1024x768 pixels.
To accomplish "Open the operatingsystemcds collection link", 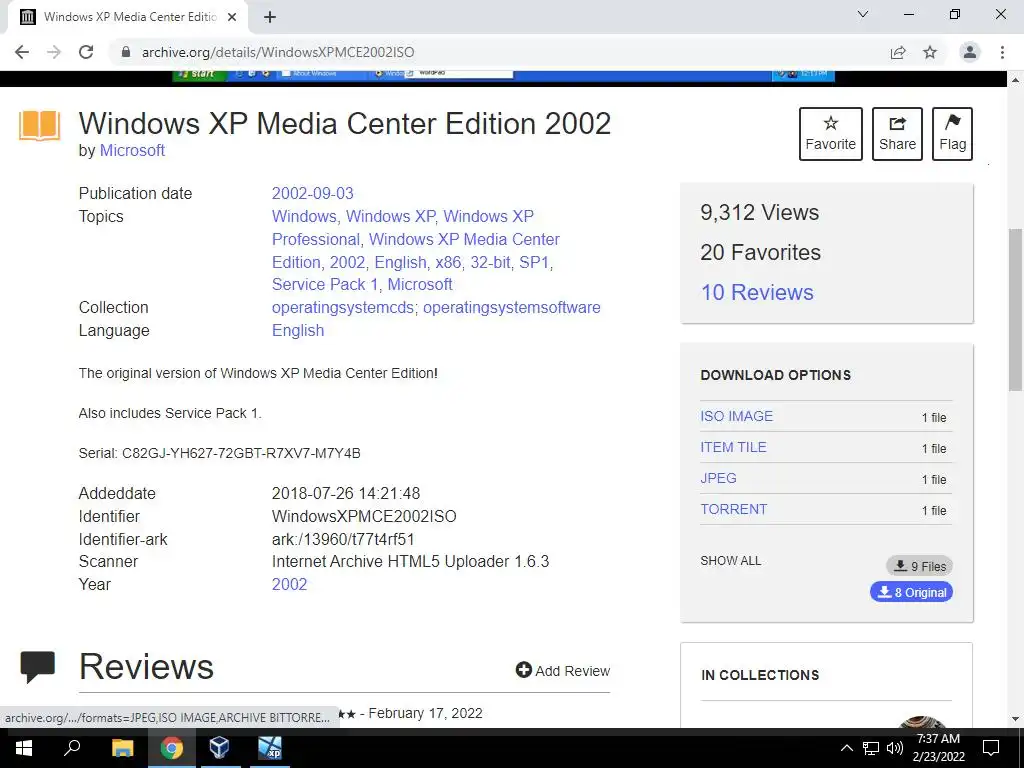I will [x=343, y=308].
